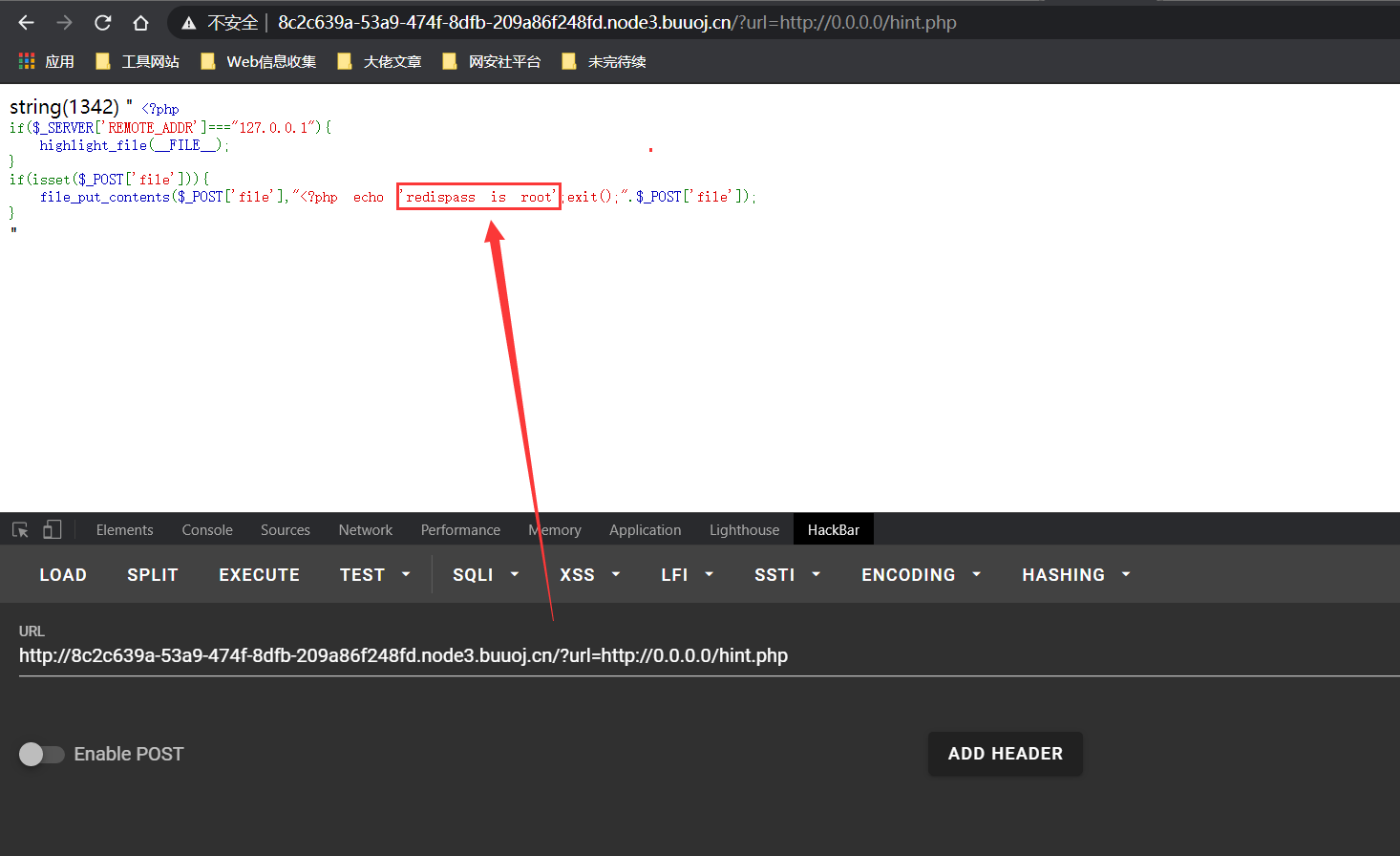Click the 应用 bookmarks label
Viewport: 1400px width, 856px height.
point(59,61)
